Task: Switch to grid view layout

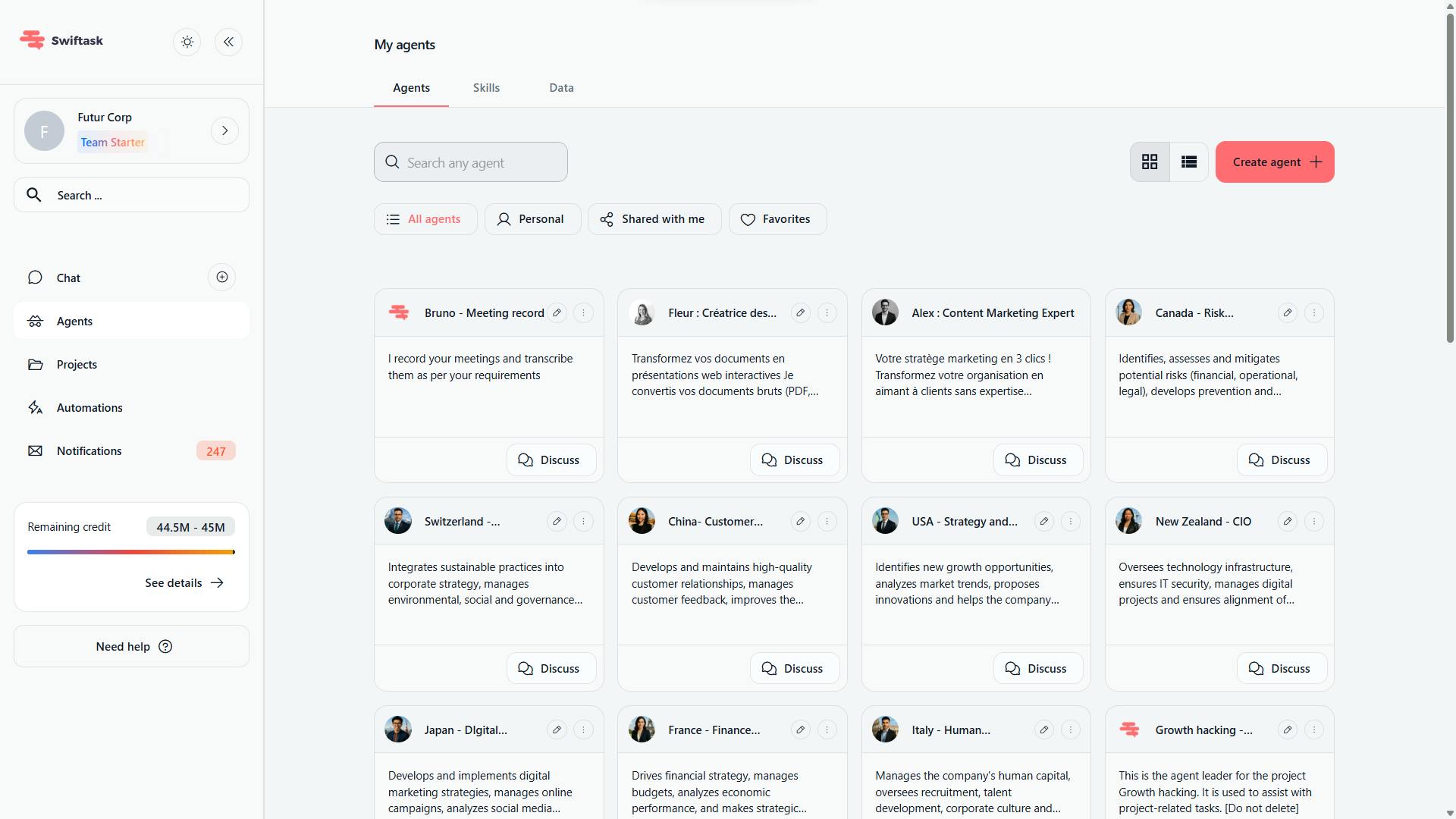Action: point(1149,162)
